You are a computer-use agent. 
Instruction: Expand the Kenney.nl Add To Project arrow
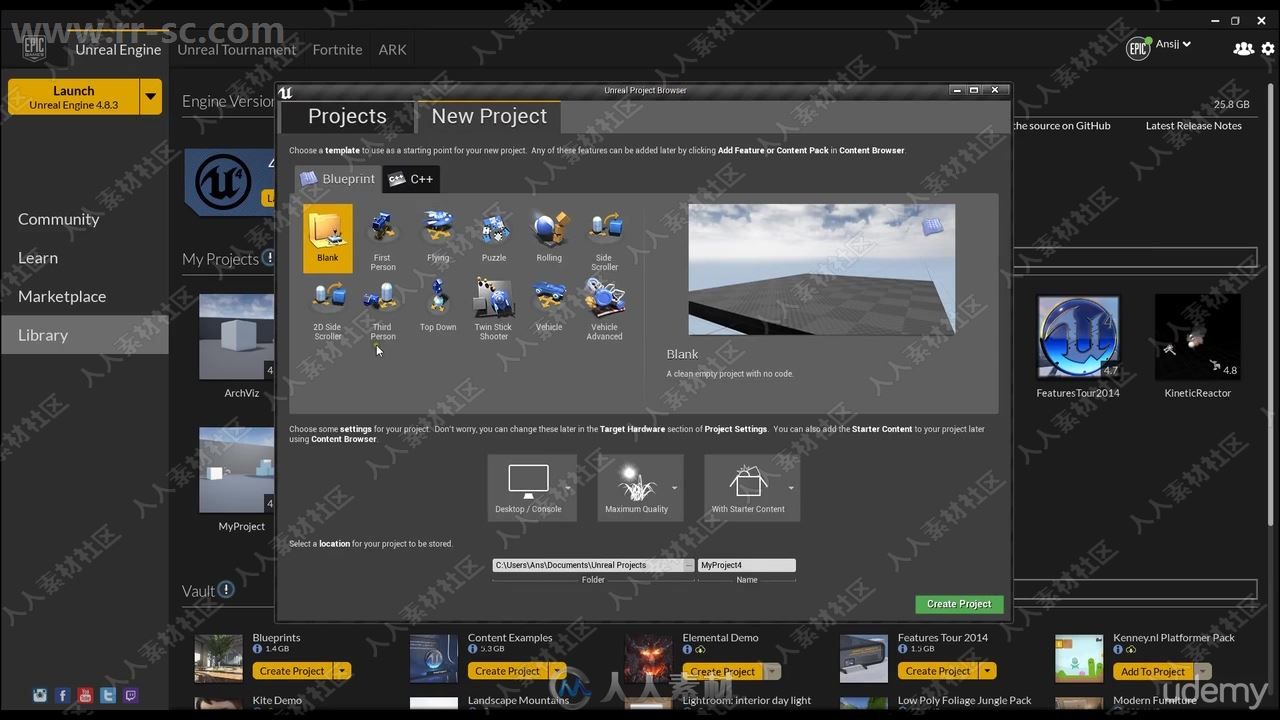coord(1202,671)
